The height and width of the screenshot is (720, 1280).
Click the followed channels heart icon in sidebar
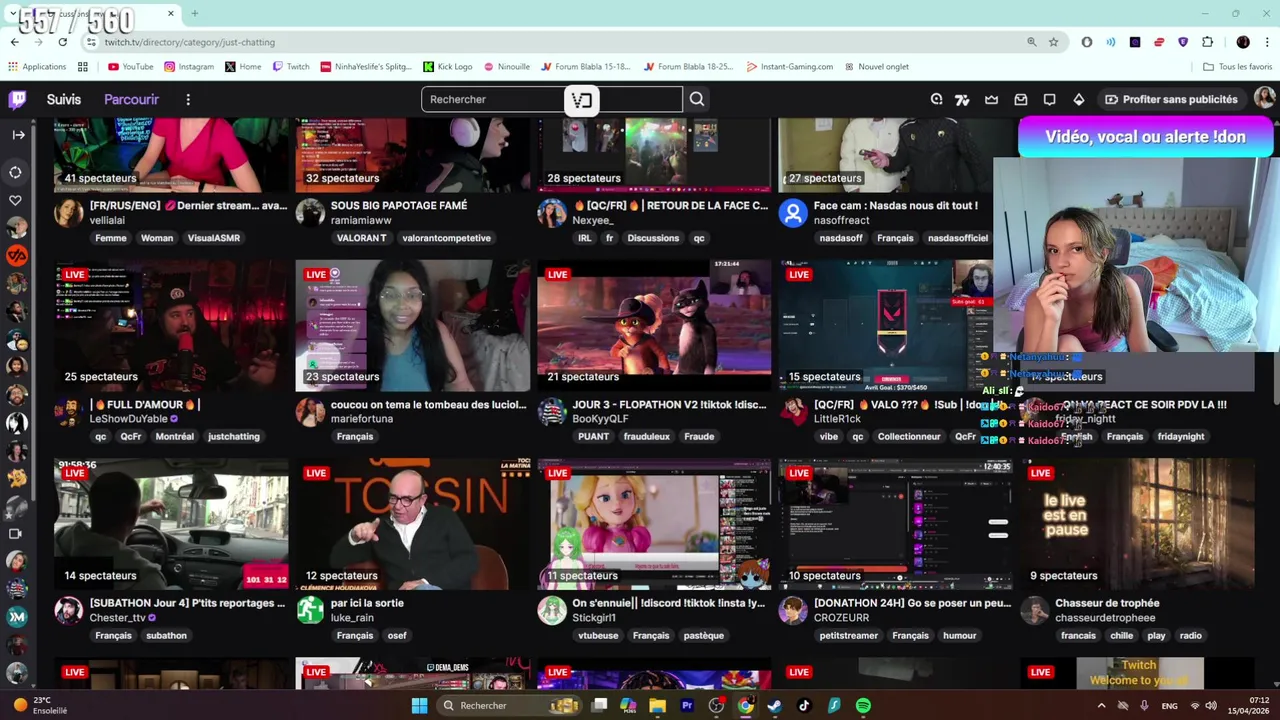coord(15,200)
